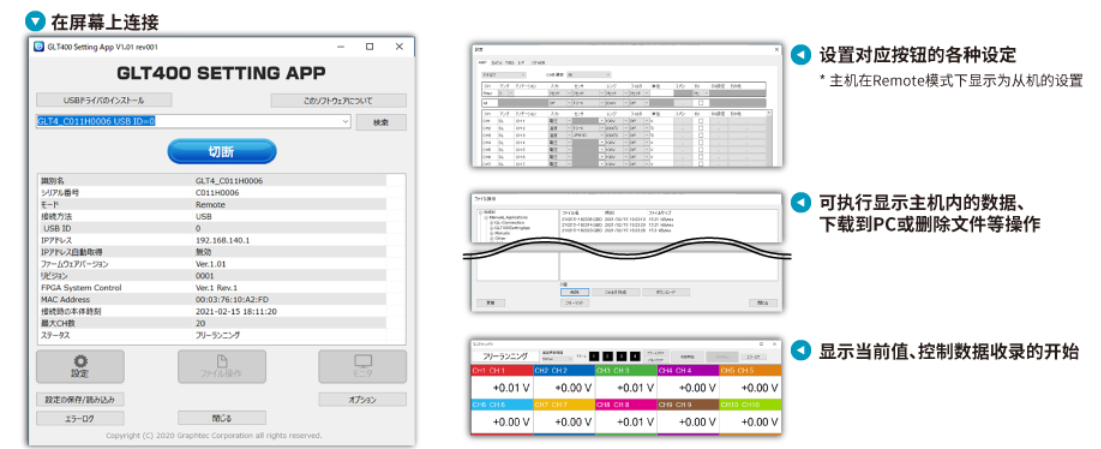
Task: Click the red CH1 channel header
Action: (501, 370)
